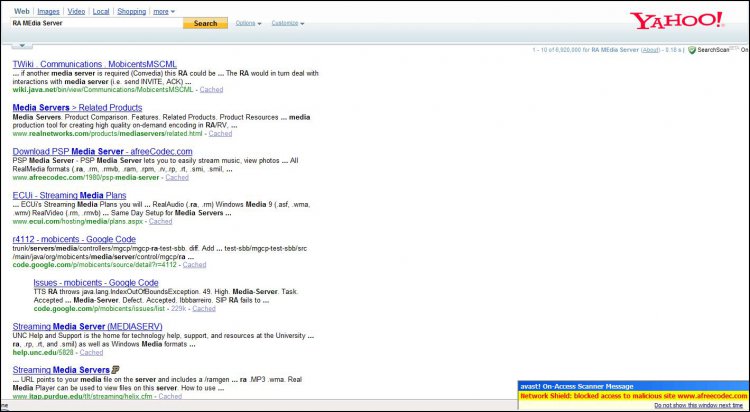Click the avast! On-Access Scanner Message title bar
This screenshot has height=412, width=750.
[x=633, y=386]
